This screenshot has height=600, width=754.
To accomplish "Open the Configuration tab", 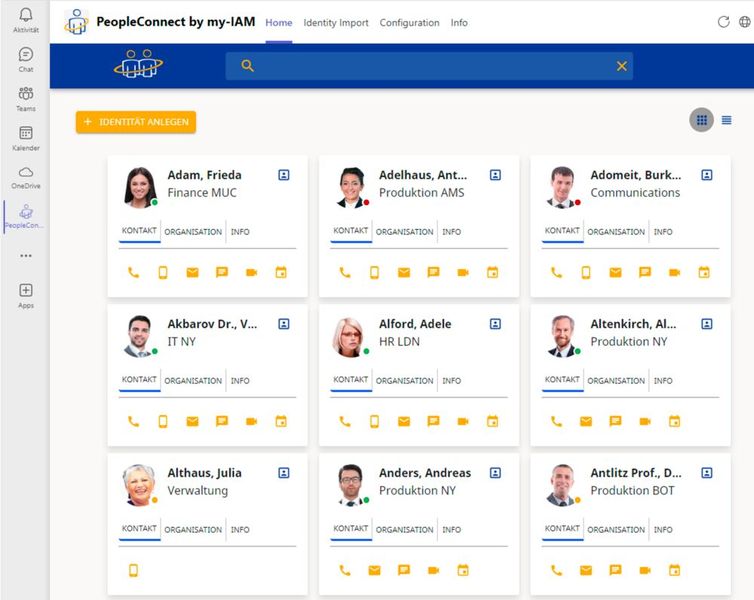I will coord(409,23).
